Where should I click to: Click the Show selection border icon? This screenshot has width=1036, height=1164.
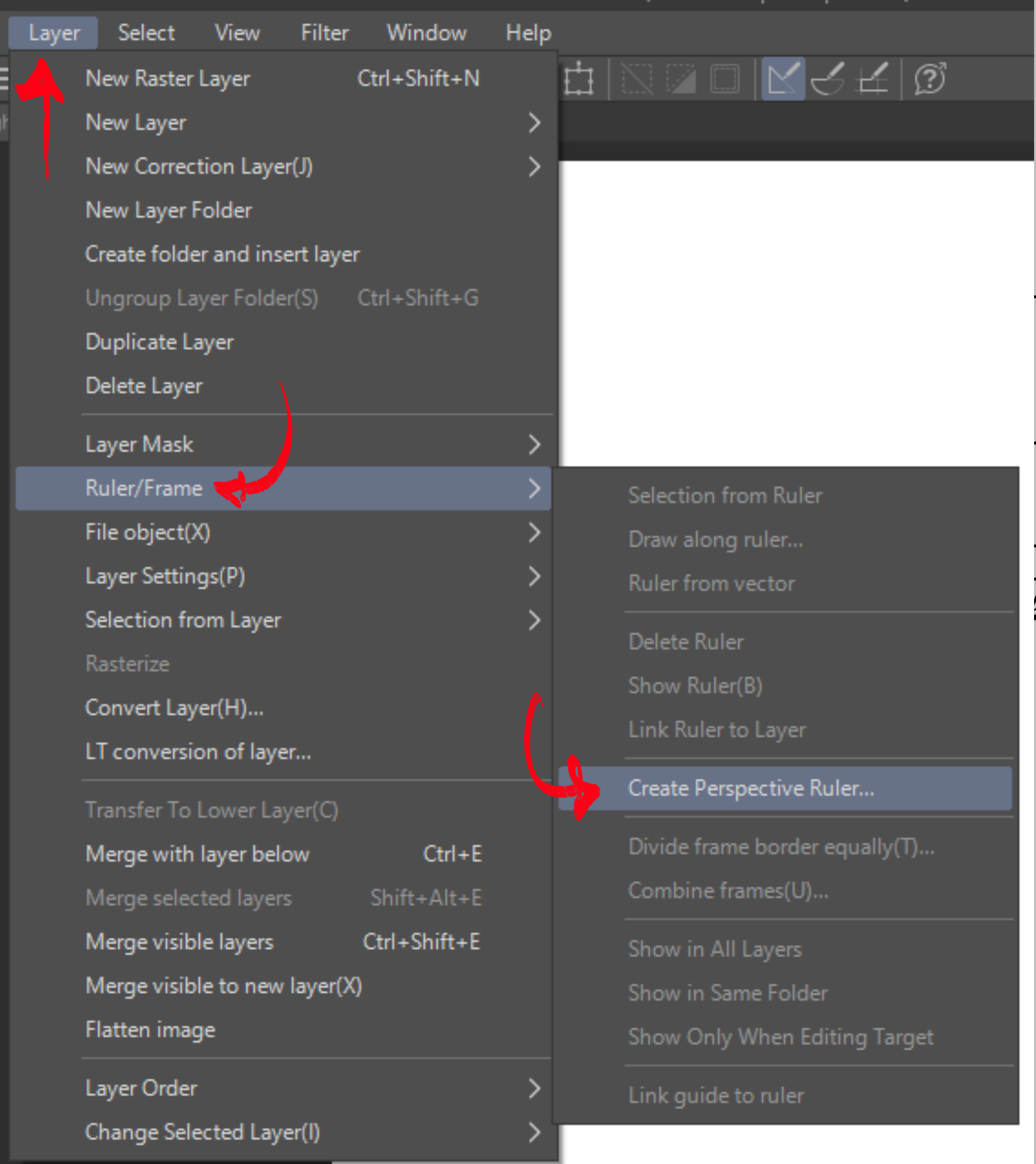point(725,79)
